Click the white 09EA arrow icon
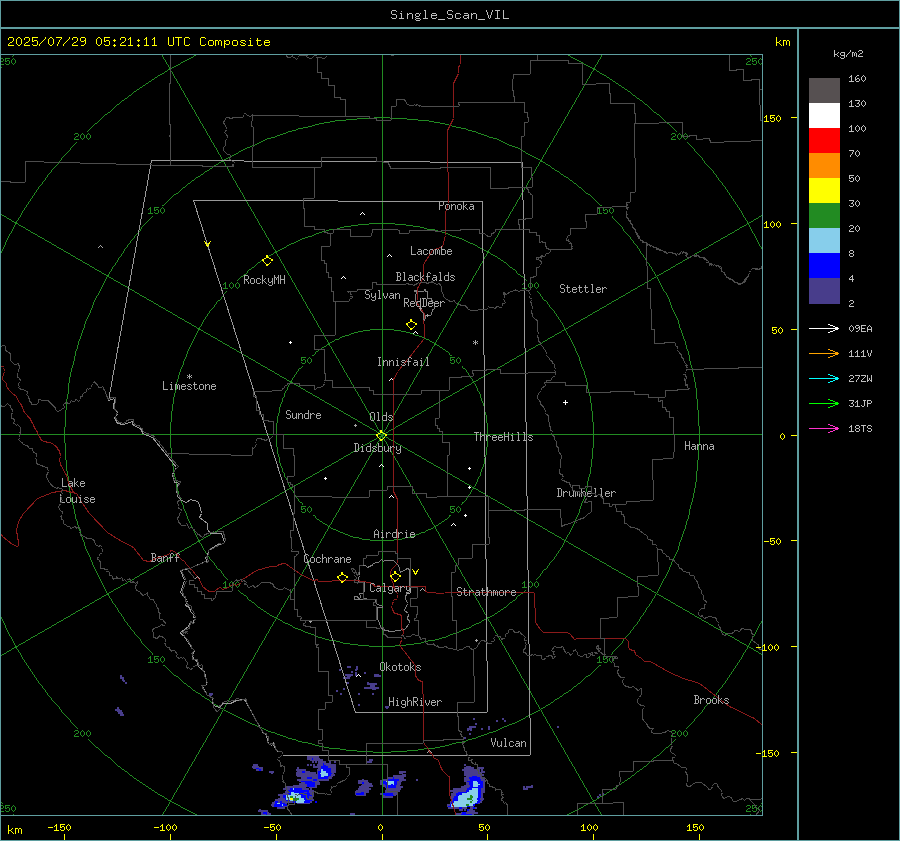The image size is (900, 841). (824, 328)
